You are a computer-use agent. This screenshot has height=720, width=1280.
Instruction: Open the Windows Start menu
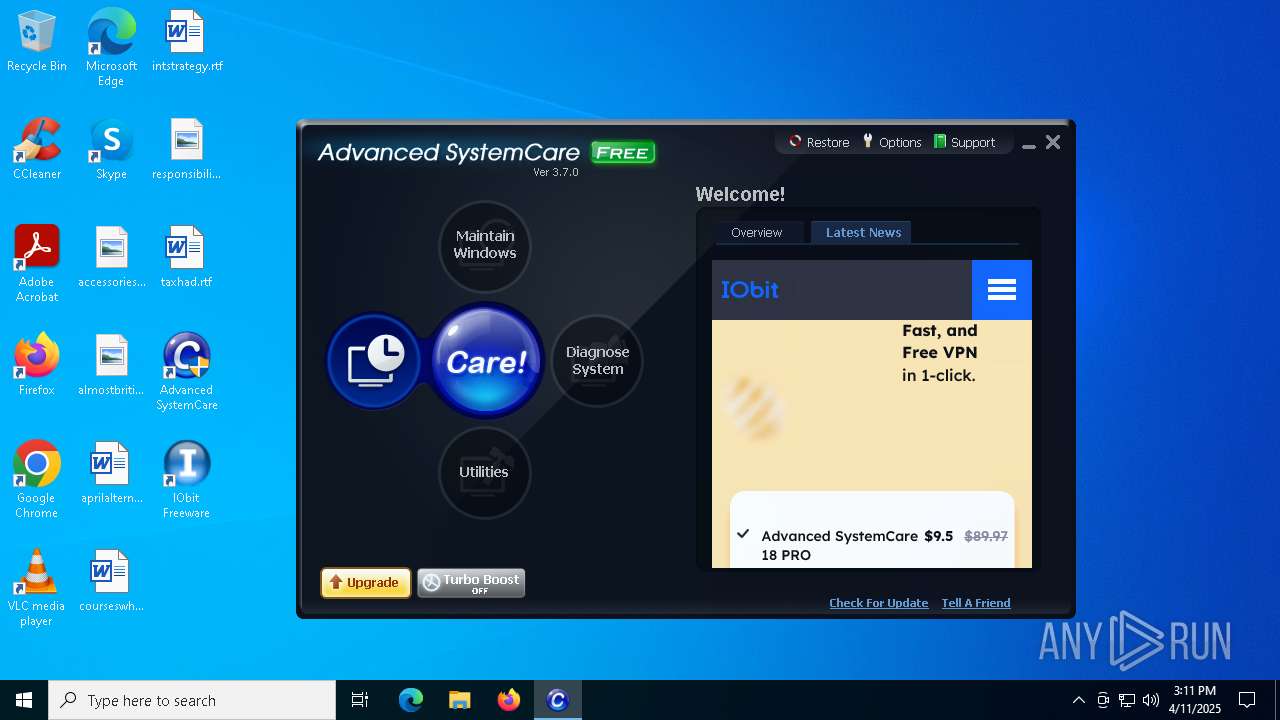24,700
